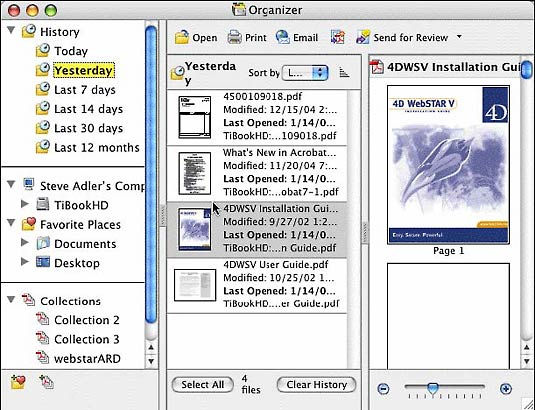Click the Create New Collection icon button
The height and width of the screenshot is (410, 535).
[x=46, y=382]
